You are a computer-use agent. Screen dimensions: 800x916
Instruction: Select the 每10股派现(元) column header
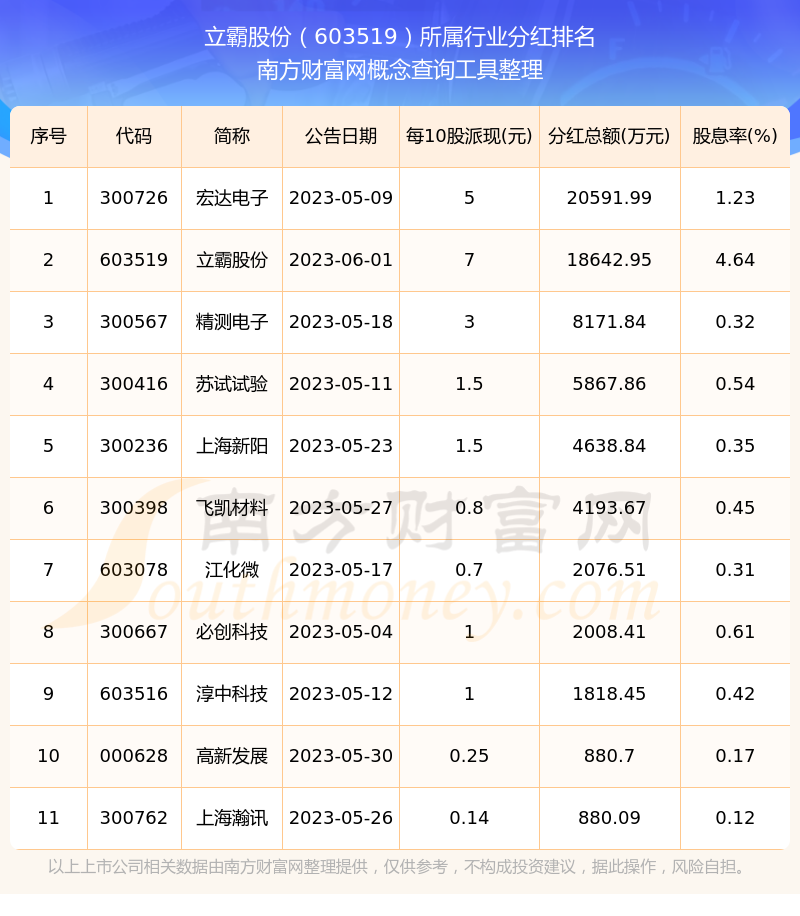(469, 136)
